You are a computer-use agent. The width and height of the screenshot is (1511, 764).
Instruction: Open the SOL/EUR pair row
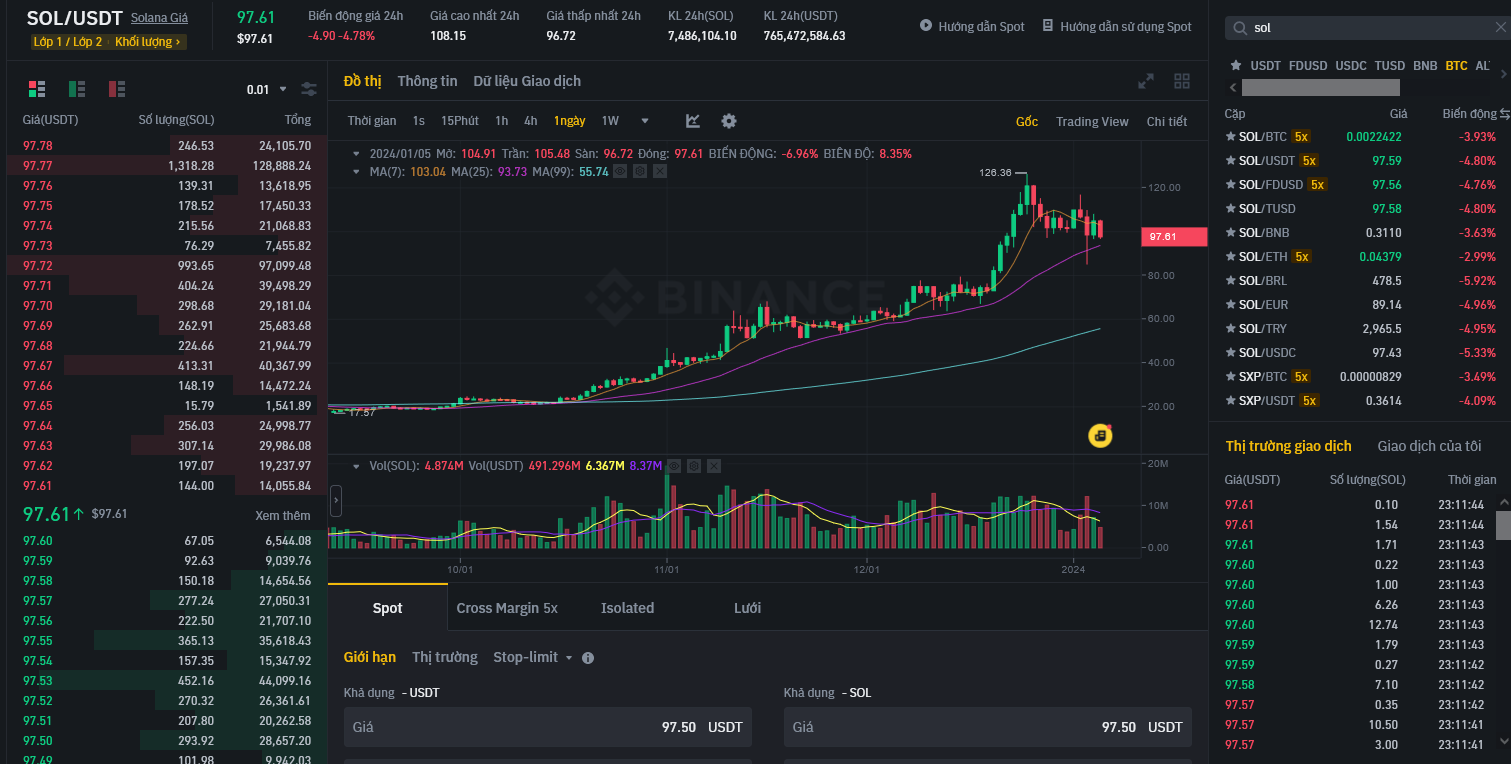click(1360, 304)
